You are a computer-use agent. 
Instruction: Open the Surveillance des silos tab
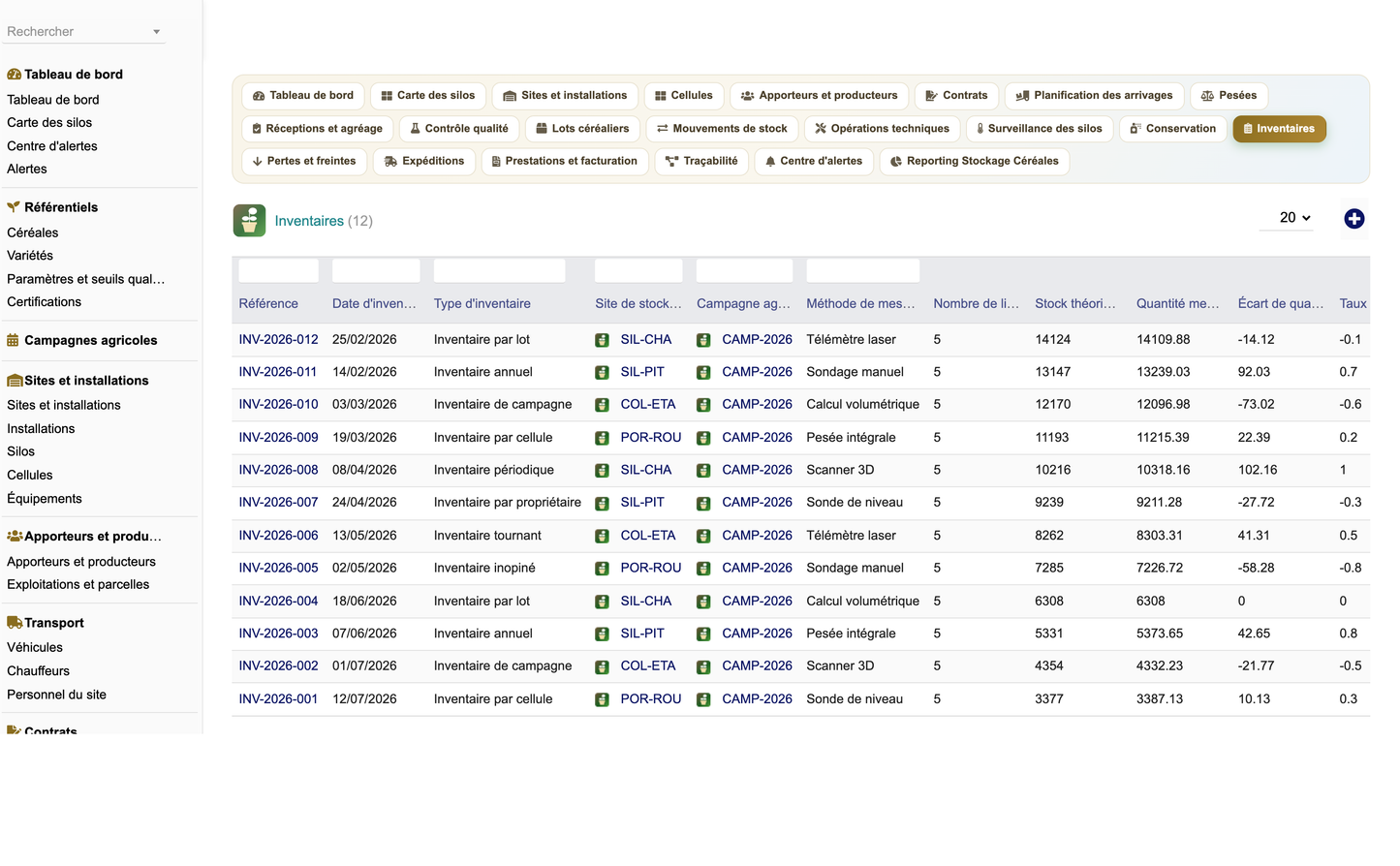point(1039,129)
